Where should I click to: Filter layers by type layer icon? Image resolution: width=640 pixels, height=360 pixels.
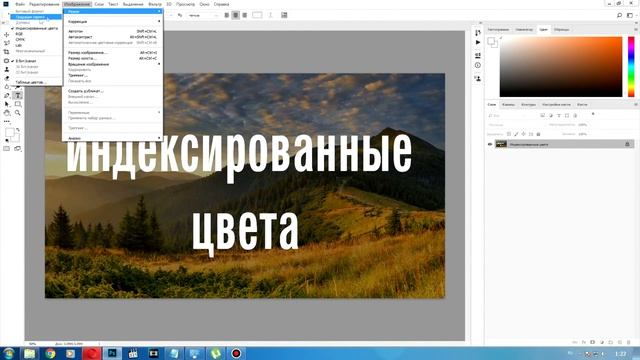point(559,116)
